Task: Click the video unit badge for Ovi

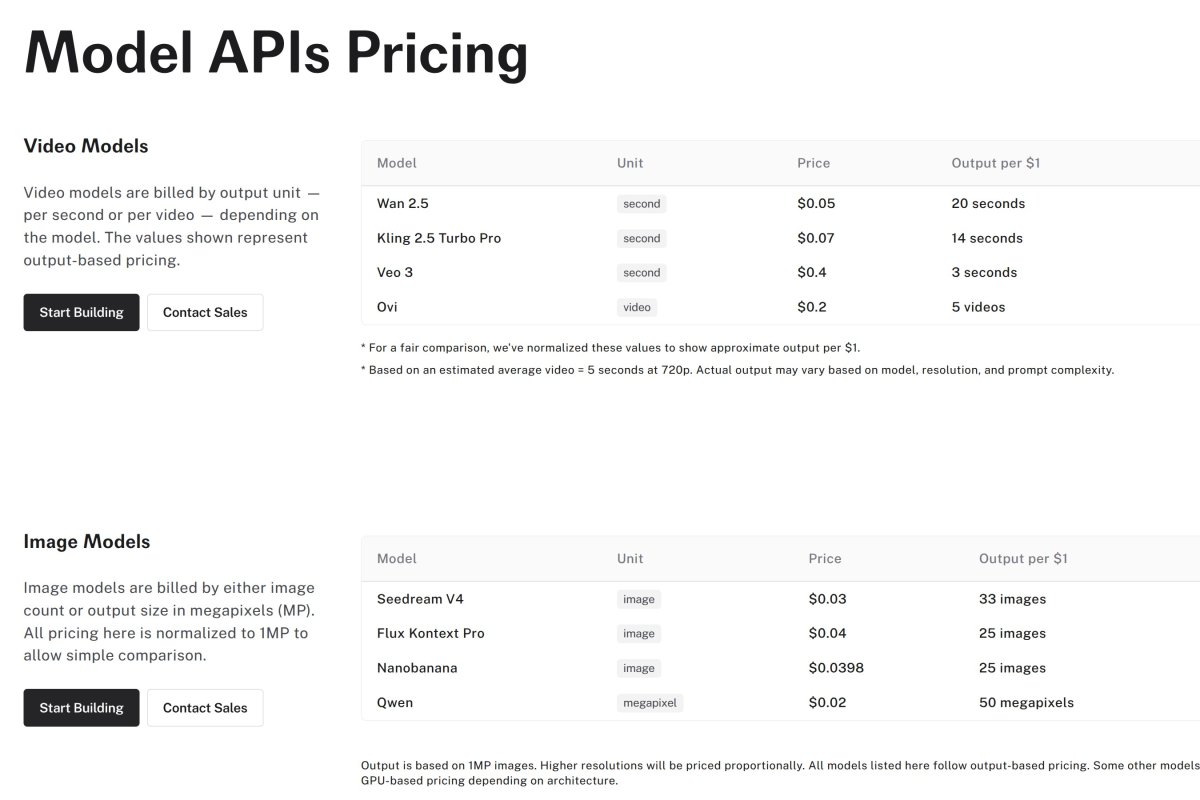Action: pos(637,307)
